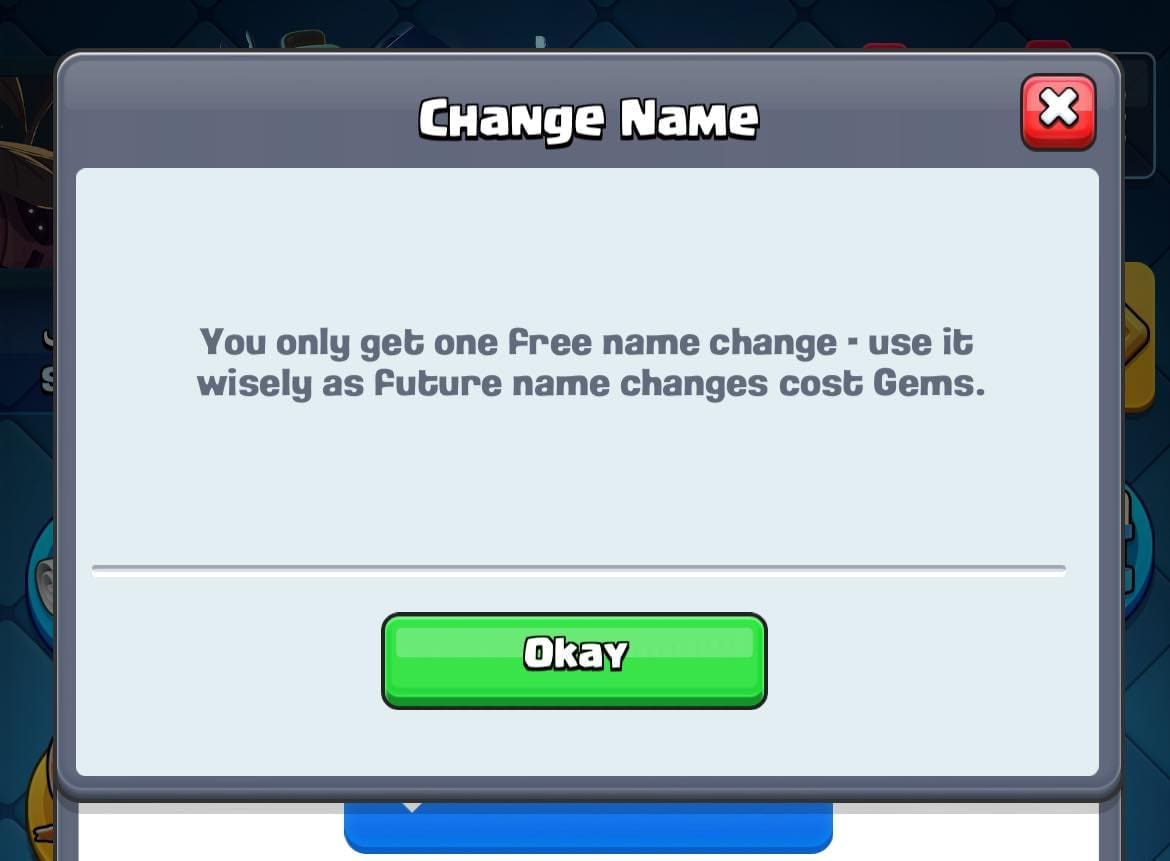
Task: Click the small white triangle on blue button
Action: pyautogui.click(x=413, y=807)
